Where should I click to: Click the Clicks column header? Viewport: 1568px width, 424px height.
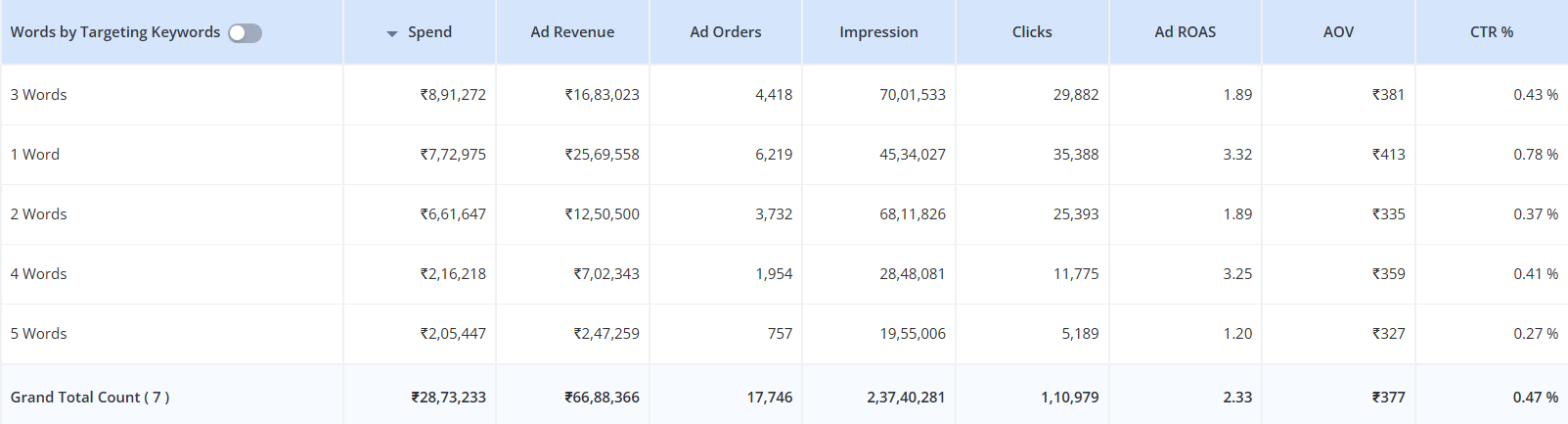(1032, 32)
